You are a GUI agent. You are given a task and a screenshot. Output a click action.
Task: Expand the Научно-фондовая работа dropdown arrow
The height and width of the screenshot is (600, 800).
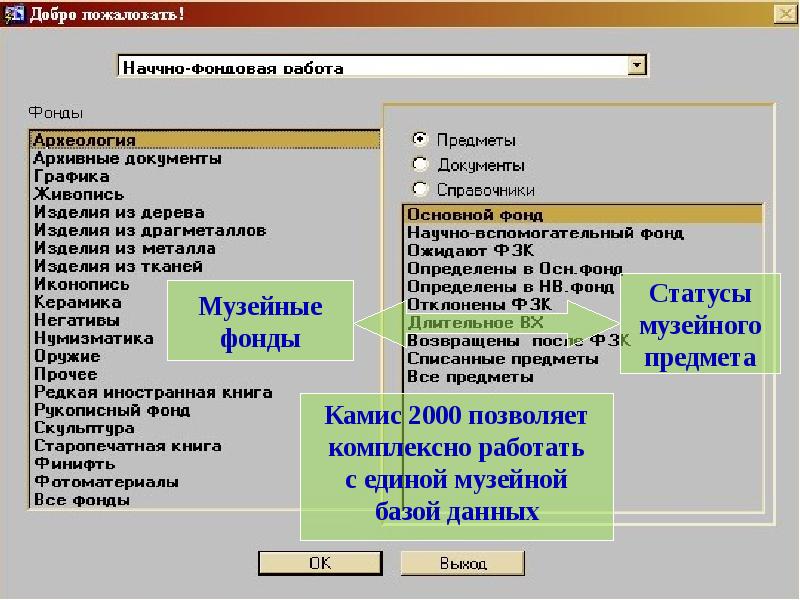pyautogui.click(x=636, y=66)
